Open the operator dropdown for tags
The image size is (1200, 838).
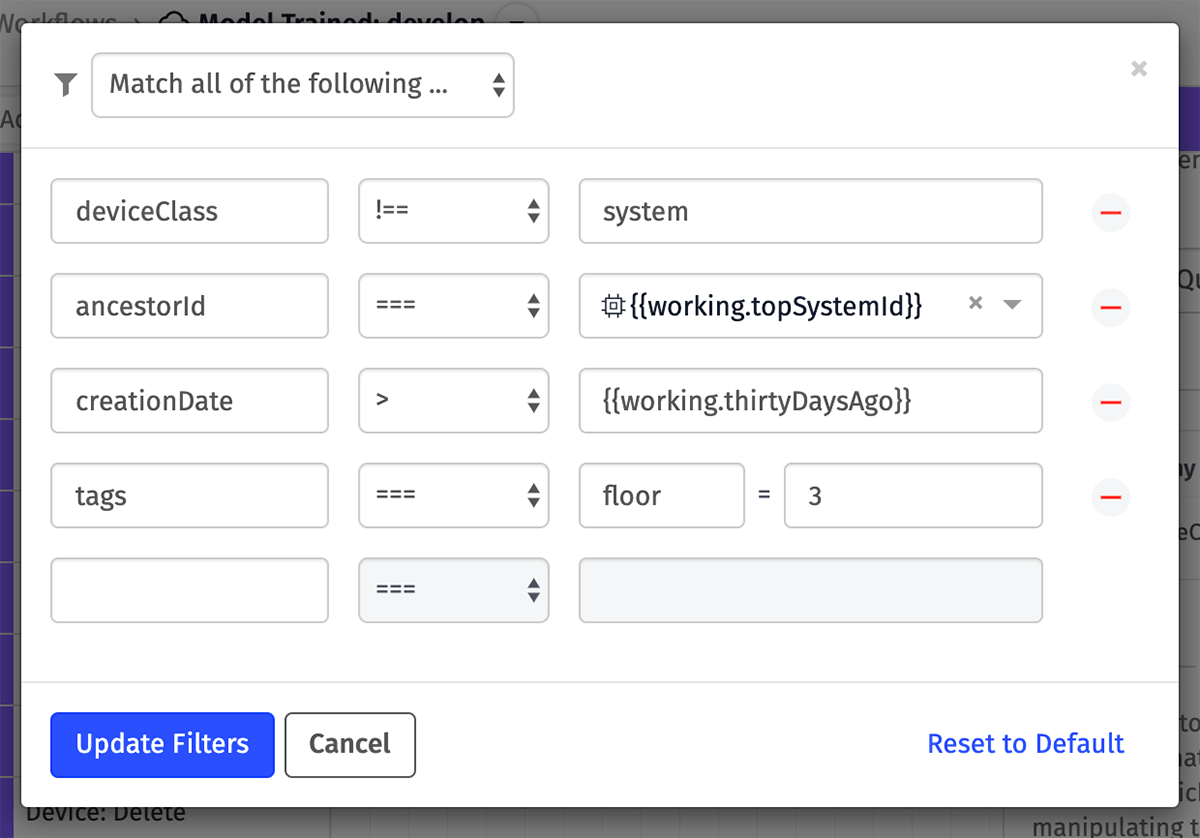click(454, 495)
